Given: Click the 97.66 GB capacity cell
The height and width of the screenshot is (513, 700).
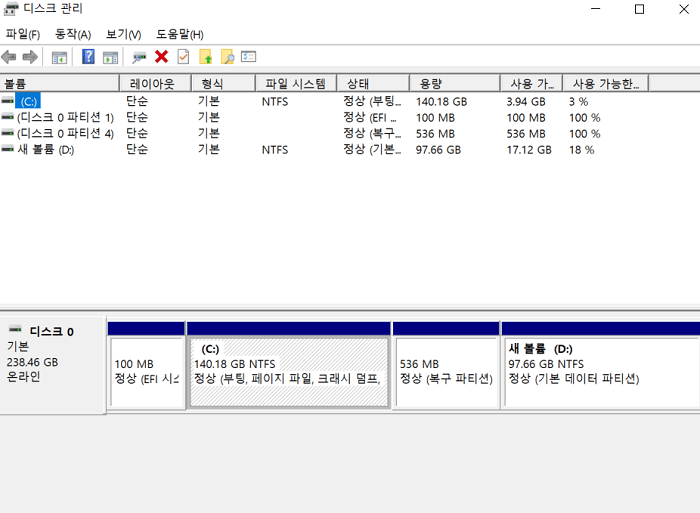Looking at the screenshot, I should click(438, 150).
